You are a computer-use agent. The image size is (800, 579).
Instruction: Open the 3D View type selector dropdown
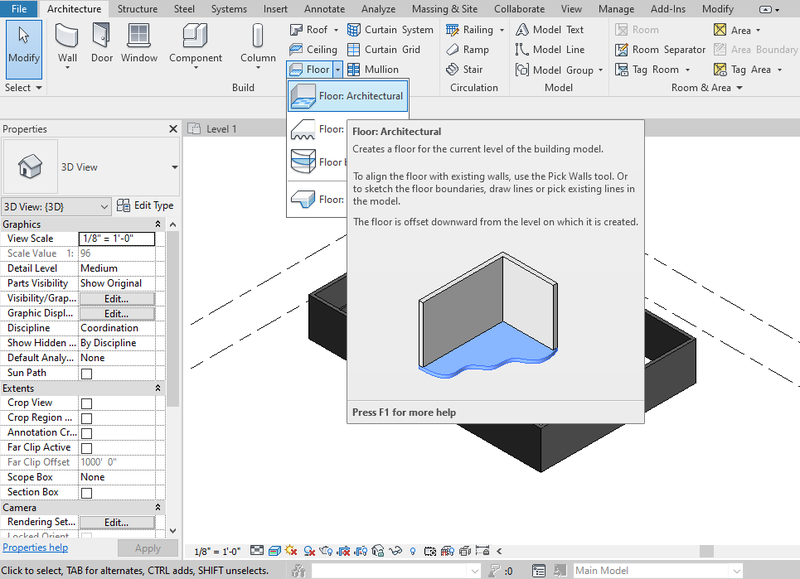(x=174, y=167)
